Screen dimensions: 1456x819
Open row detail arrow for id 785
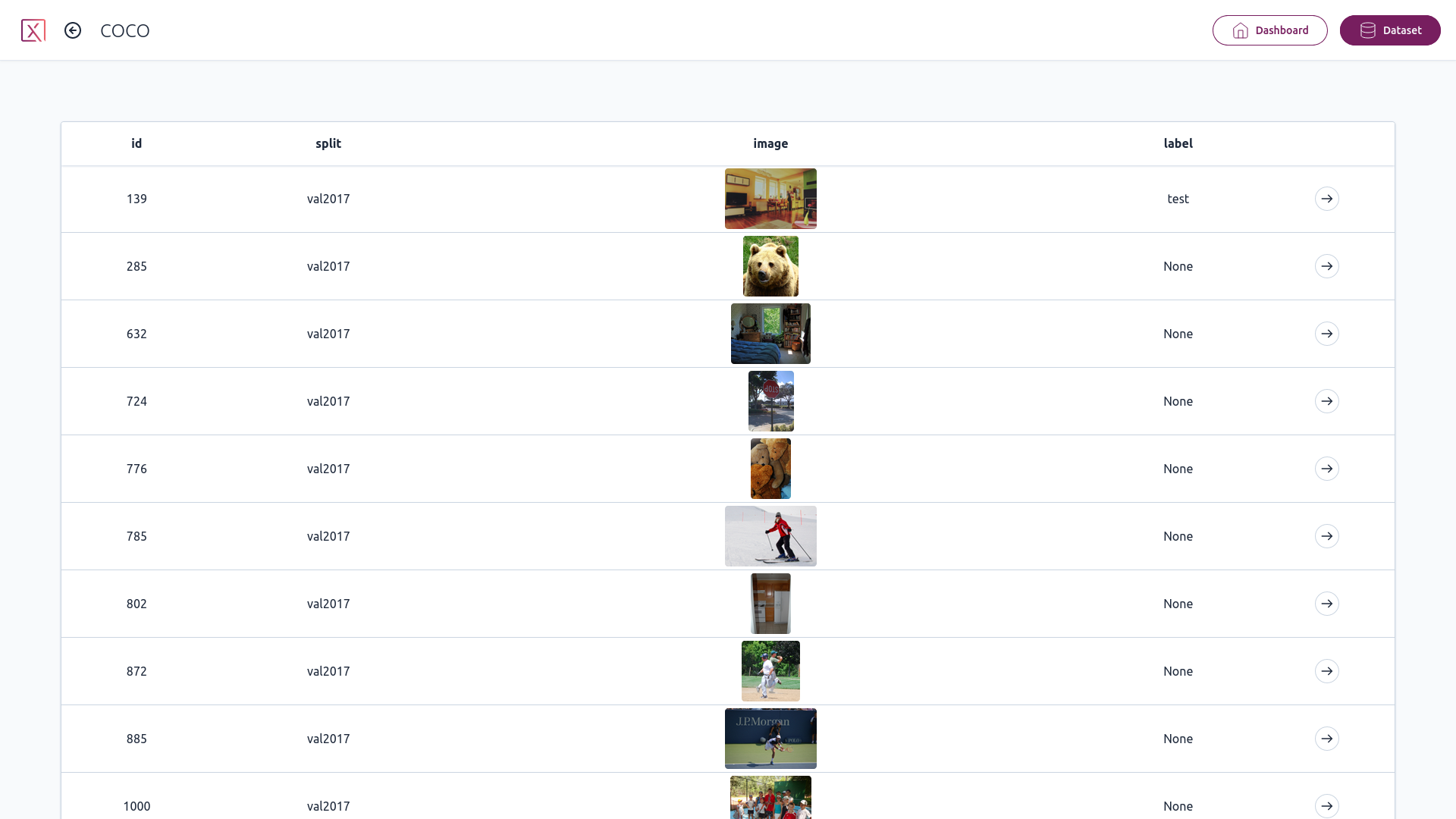[x=1327, y=536]
